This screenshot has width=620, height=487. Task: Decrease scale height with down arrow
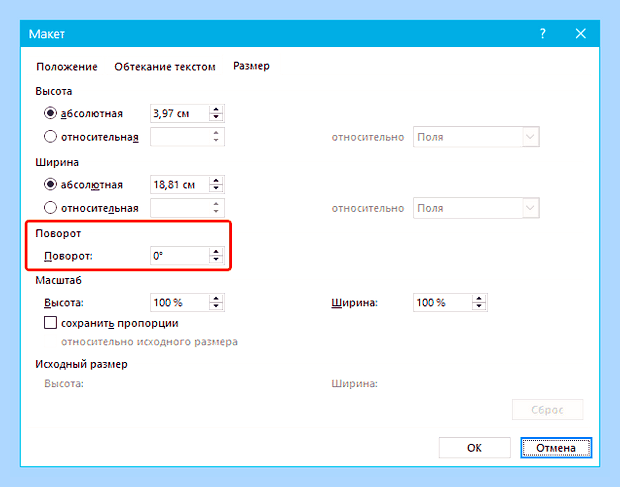click(216, 306)
